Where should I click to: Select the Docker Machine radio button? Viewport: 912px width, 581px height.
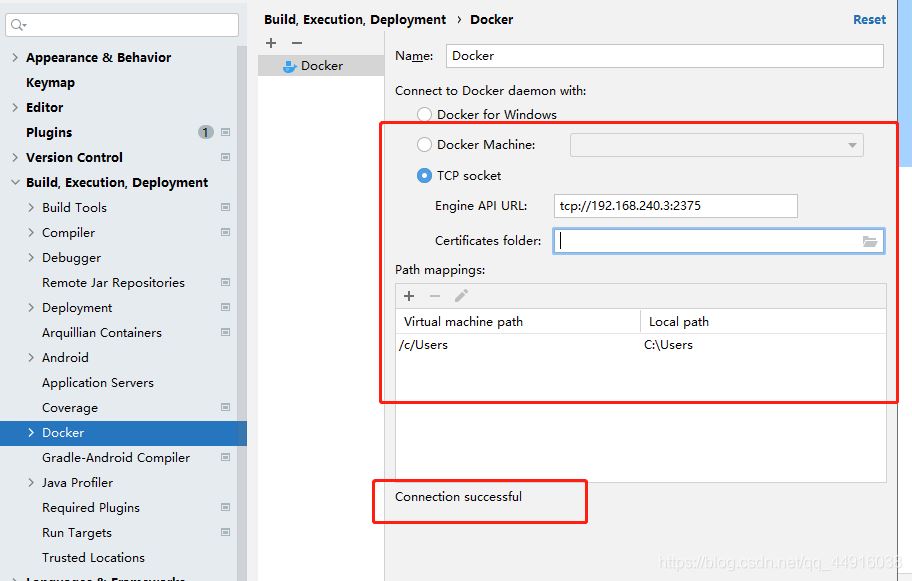click(424, 145)
